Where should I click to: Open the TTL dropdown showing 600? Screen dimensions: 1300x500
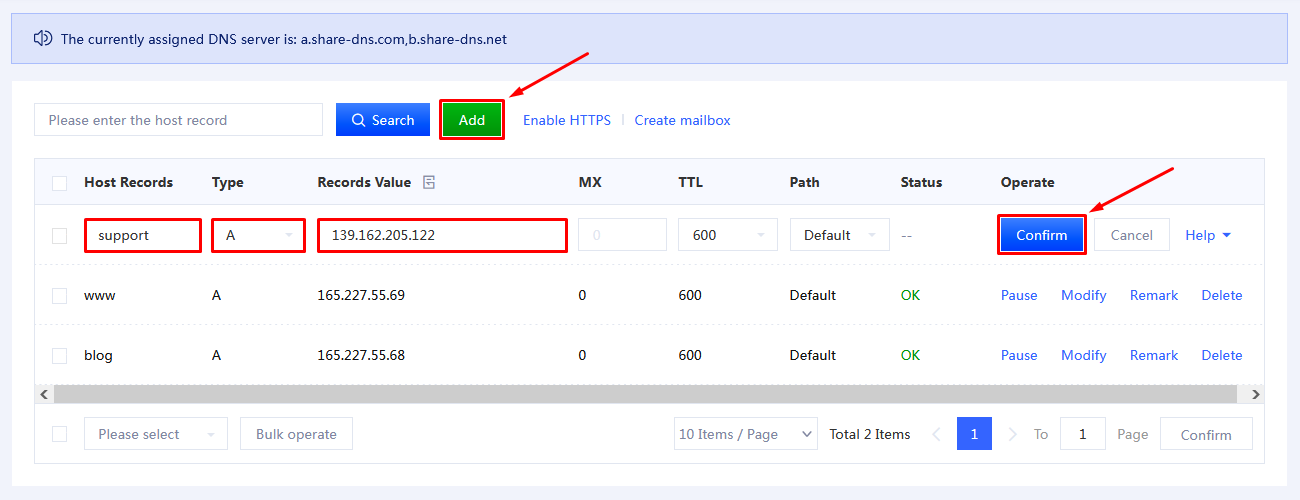[727, 235]
